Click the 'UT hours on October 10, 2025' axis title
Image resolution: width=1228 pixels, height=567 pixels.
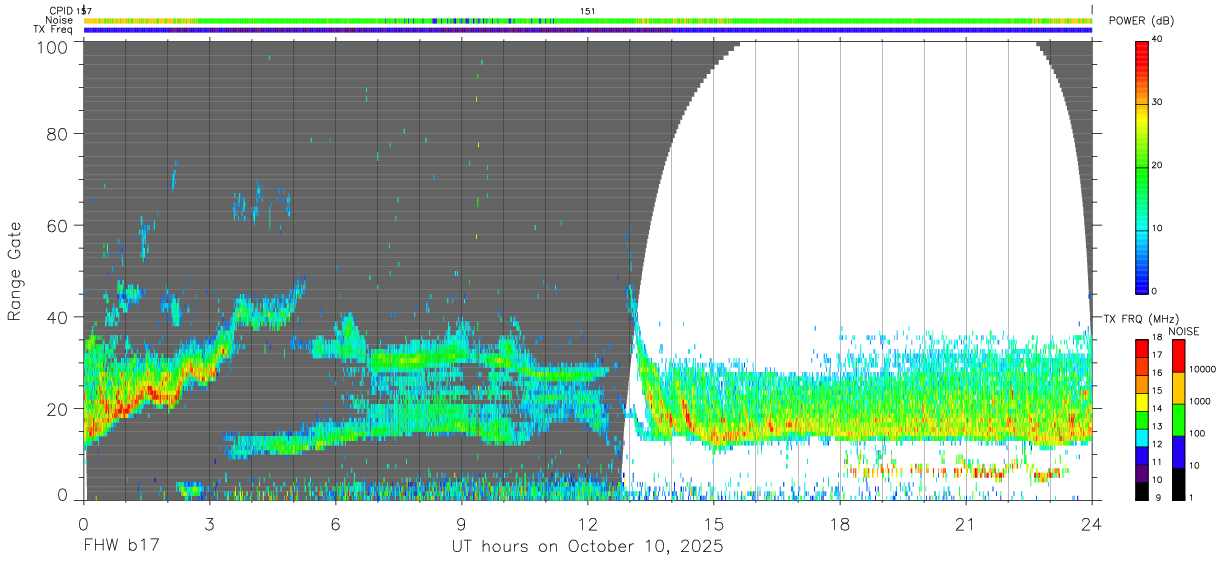pyautogui.click(x=587, y=547)
